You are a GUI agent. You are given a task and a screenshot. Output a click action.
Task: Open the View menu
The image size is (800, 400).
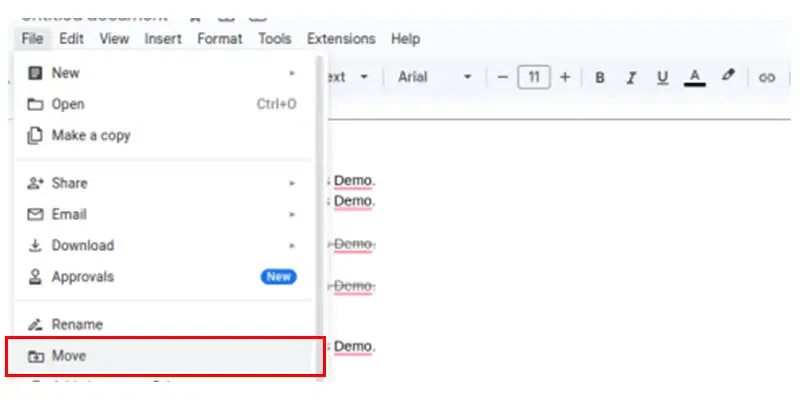(114, 39)
